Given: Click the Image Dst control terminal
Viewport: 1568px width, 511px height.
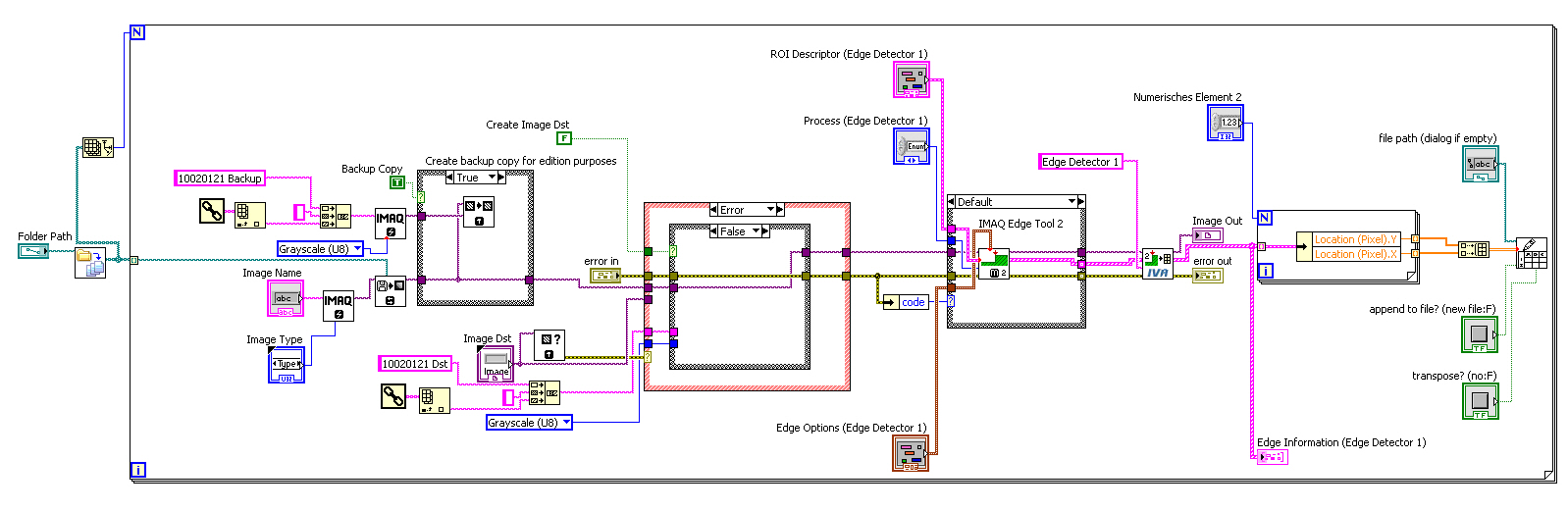Looking at the screenshot, I should pos(496,364).
